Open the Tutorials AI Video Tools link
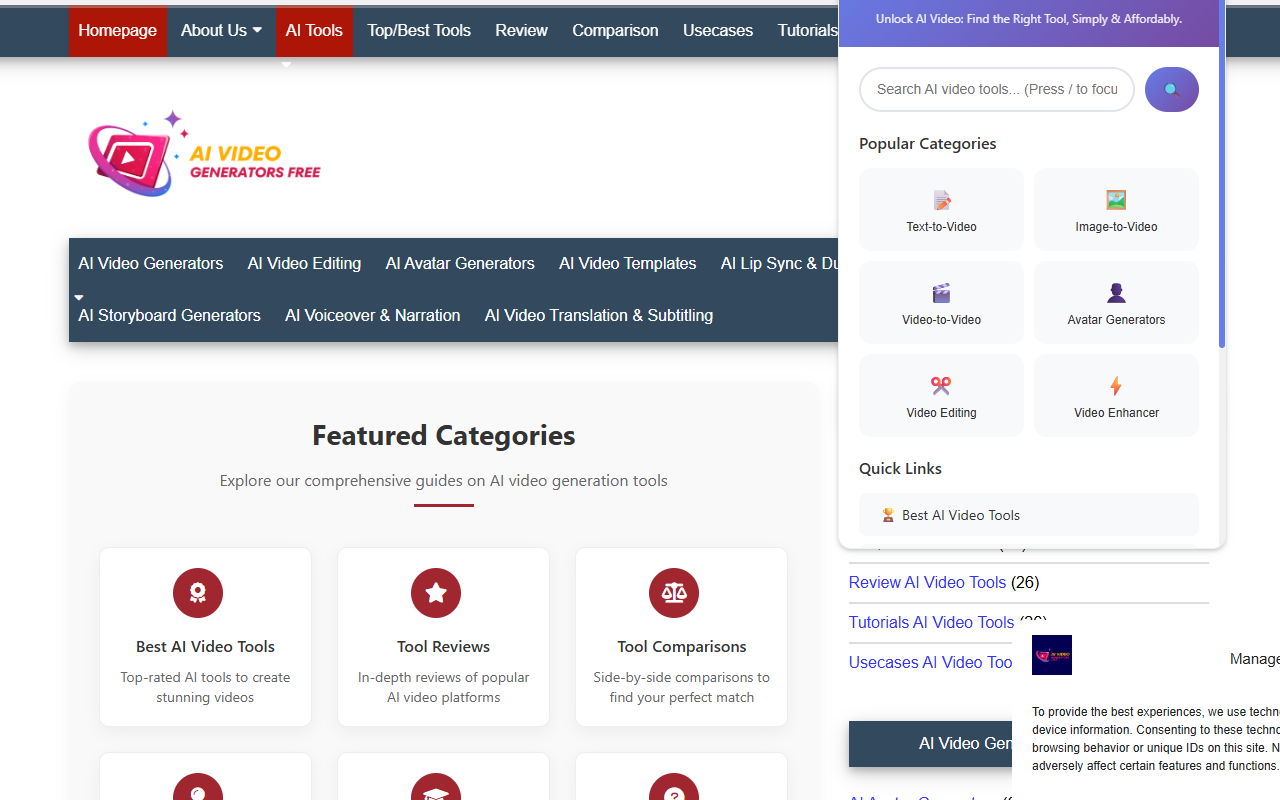The height and width of the screenshot is (800, 1280). click(x=930, y=622)
